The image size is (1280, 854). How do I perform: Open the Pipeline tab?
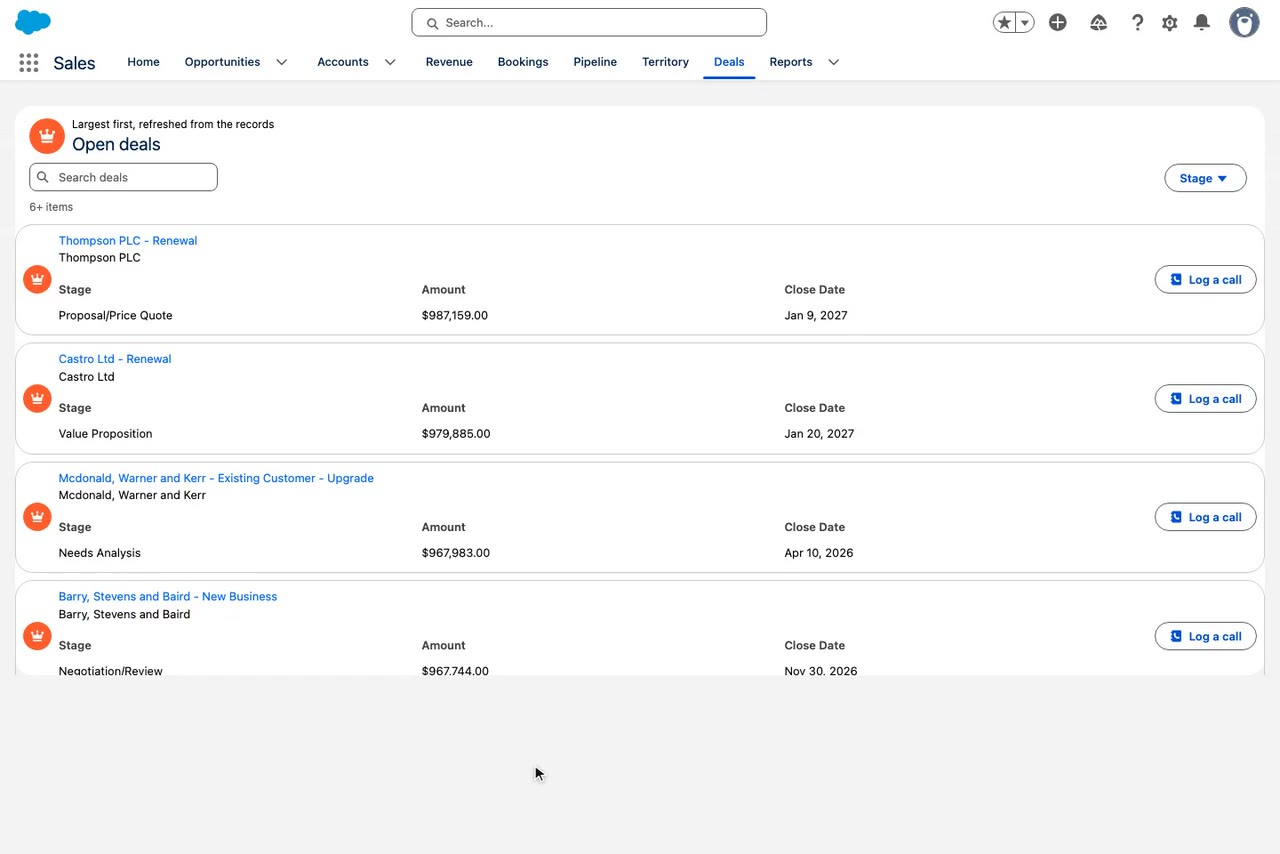click(x=595, y=62)
